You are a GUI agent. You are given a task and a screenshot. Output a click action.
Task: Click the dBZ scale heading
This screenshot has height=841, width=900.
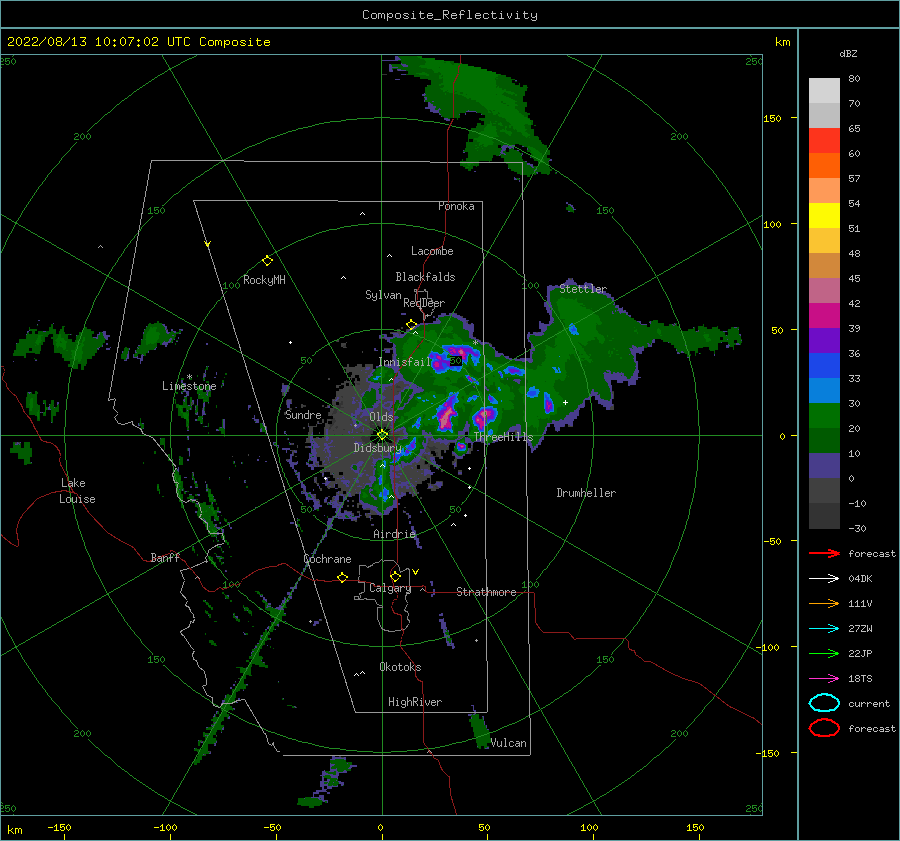pos(848,53)
